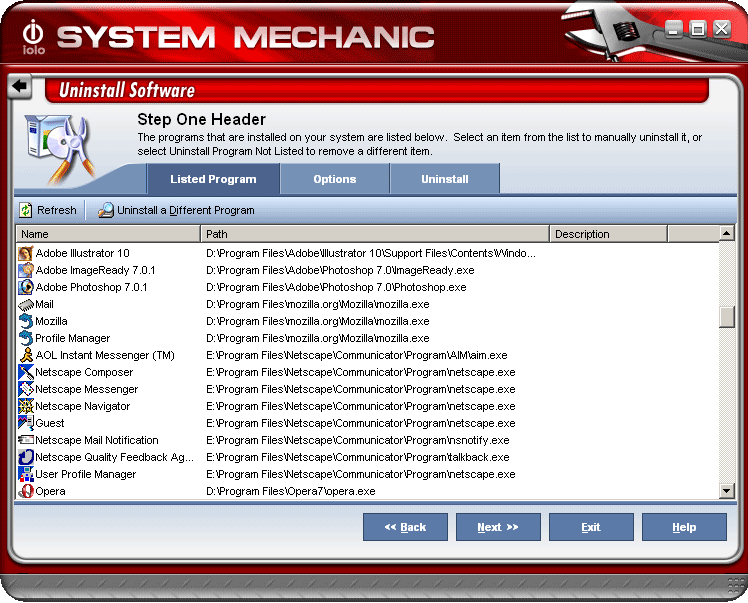Click the Exit button
748x603 pixels.
(591, 527)
